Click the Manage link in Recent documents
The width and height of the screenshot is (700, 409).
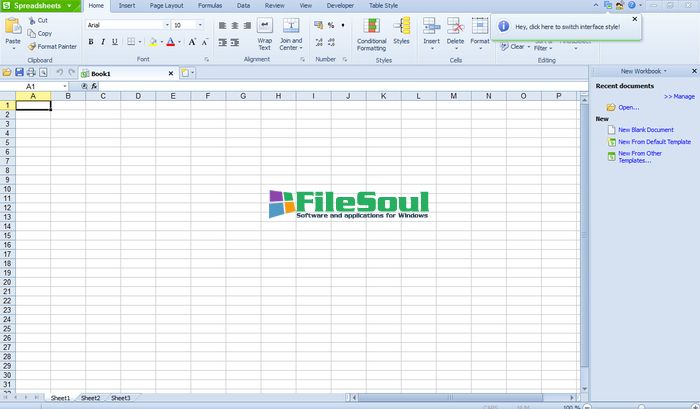click(x=679, y=96)
